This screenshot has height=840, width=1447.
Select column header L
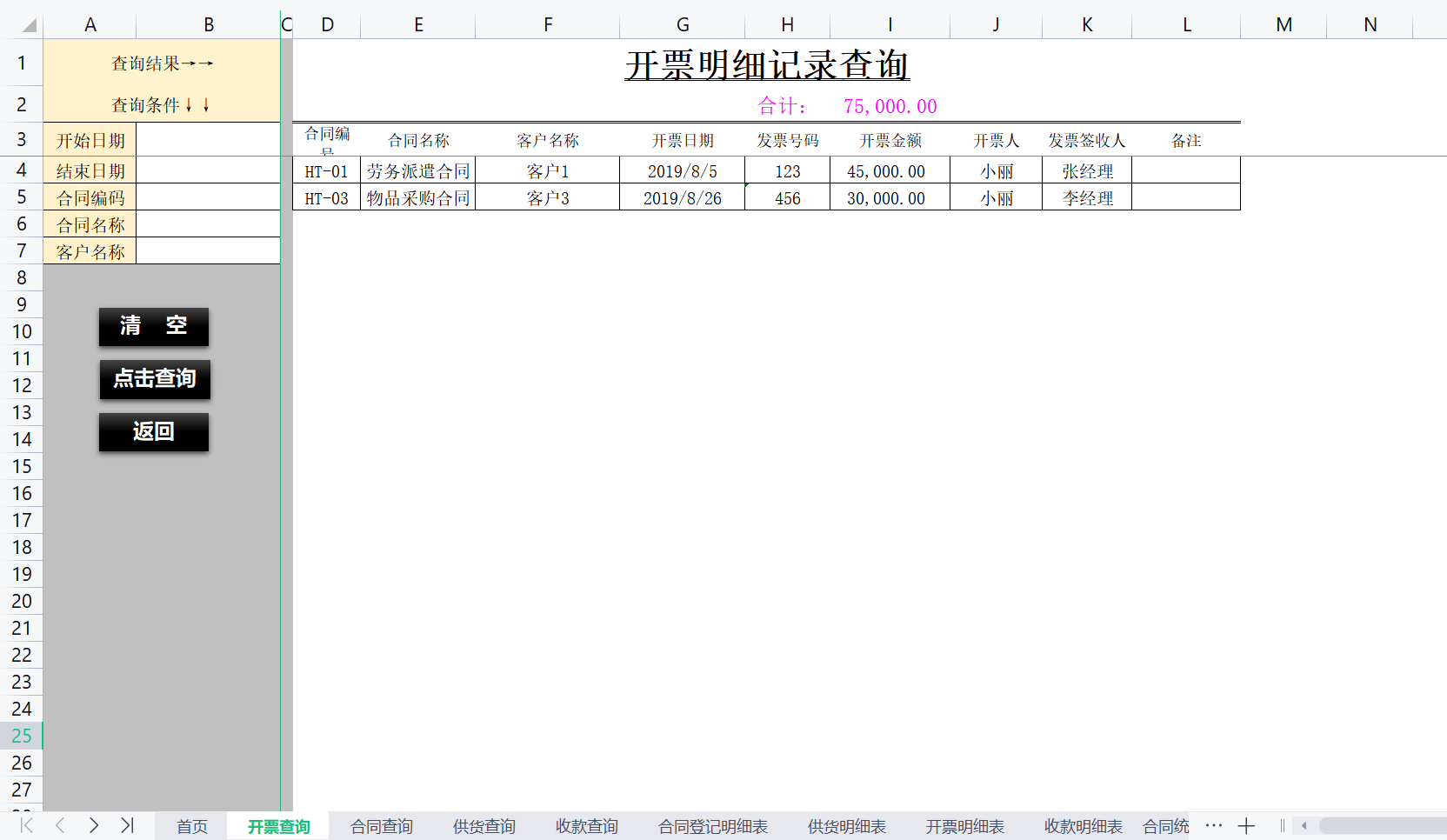[1186, 24]
